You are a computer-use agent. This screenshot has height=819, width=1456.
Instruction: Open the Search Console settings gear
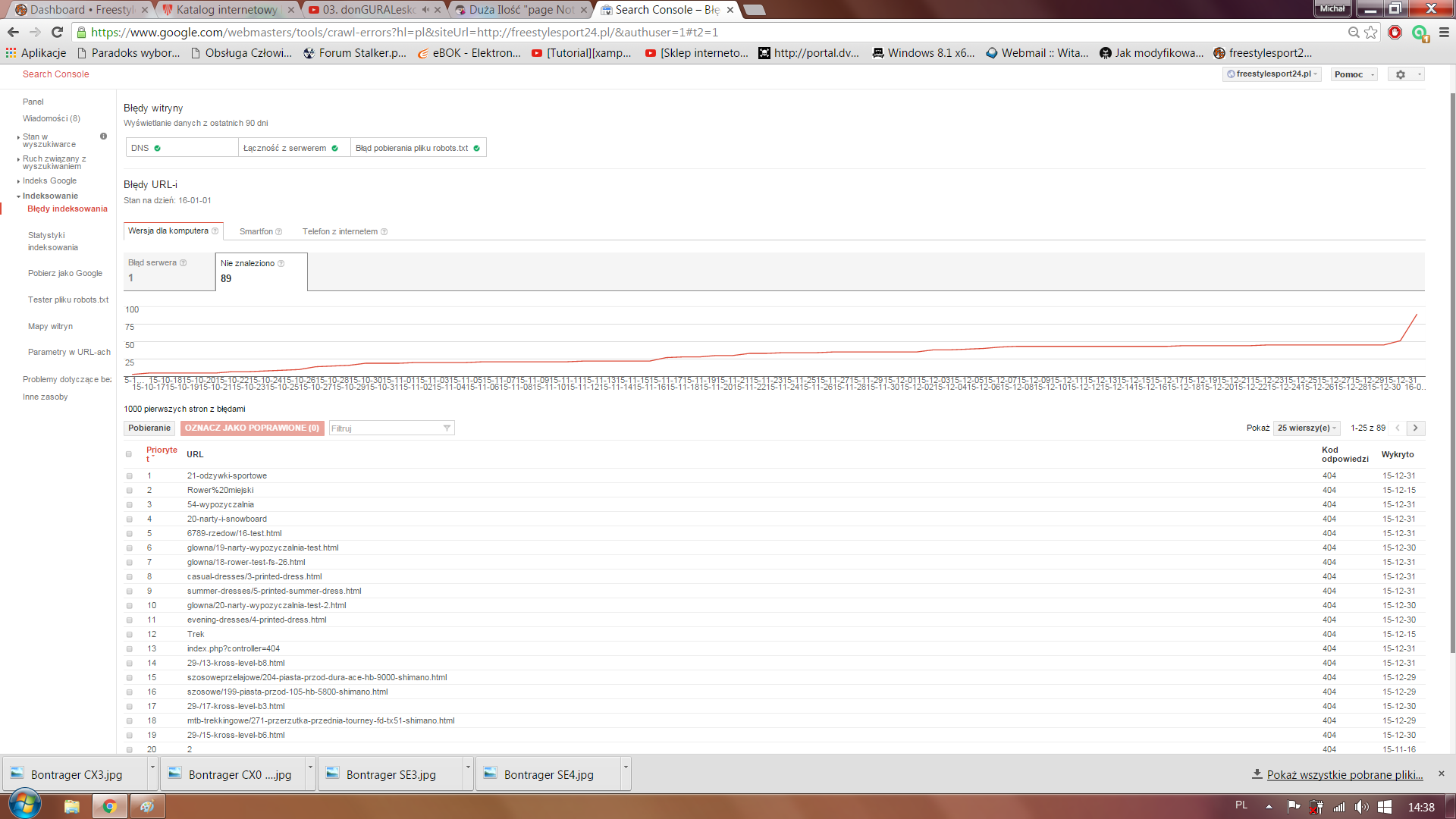pos(1401,74)
